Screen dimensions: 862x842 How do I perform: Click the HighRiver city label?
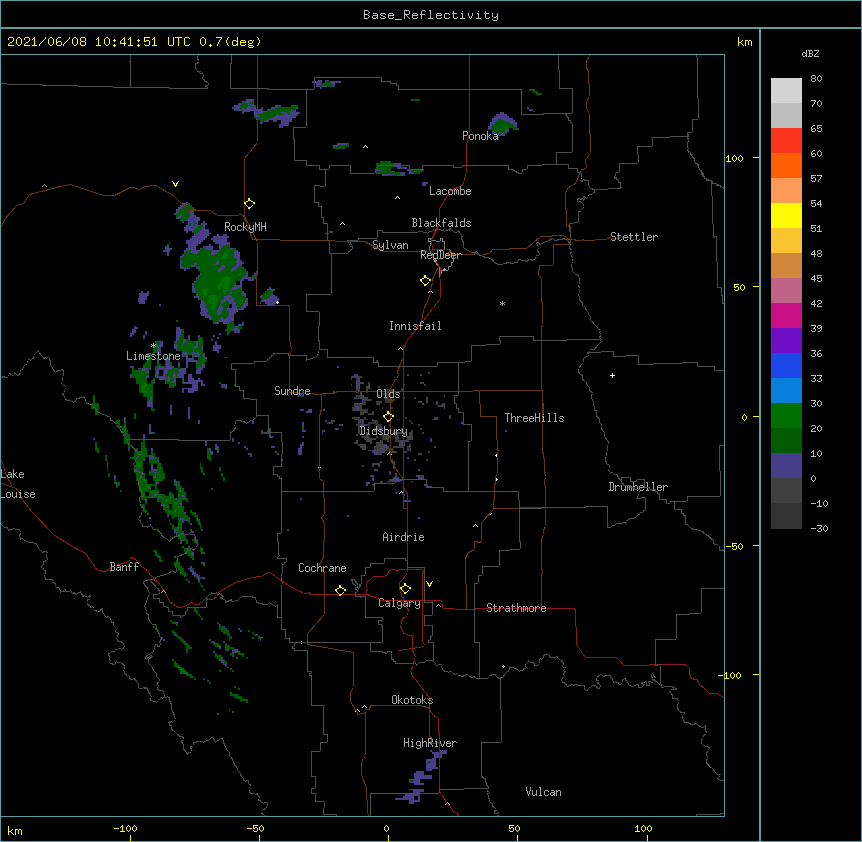tap(430, 743)
